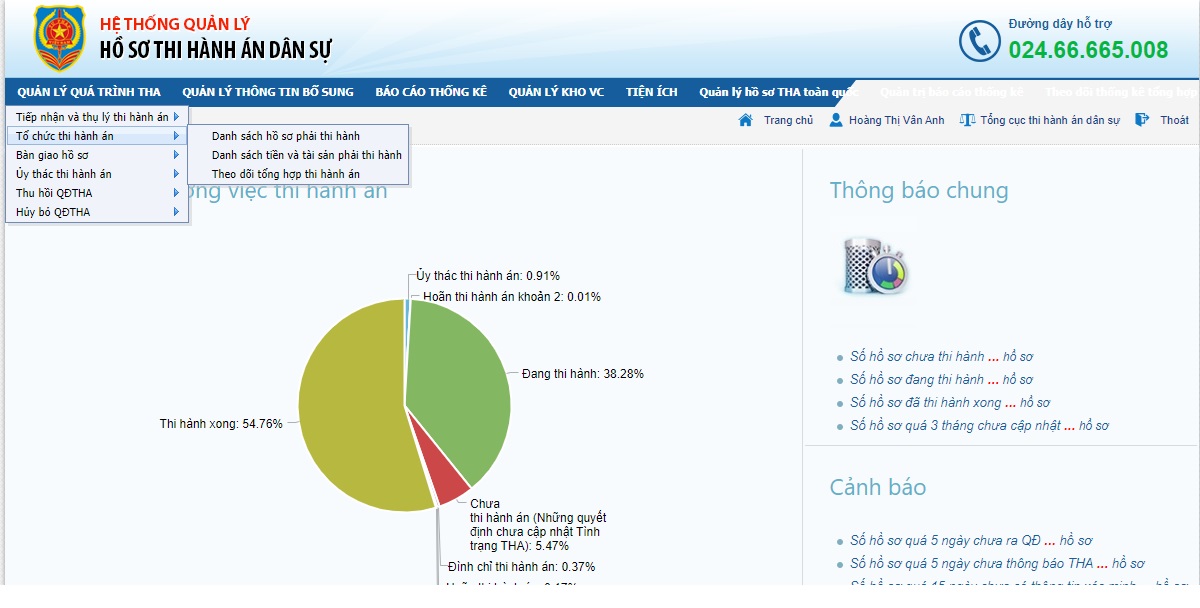
Task: Open the QUẢN LÝ KHO VC menu
Action: pyautogui.click(x=556, y=92)
